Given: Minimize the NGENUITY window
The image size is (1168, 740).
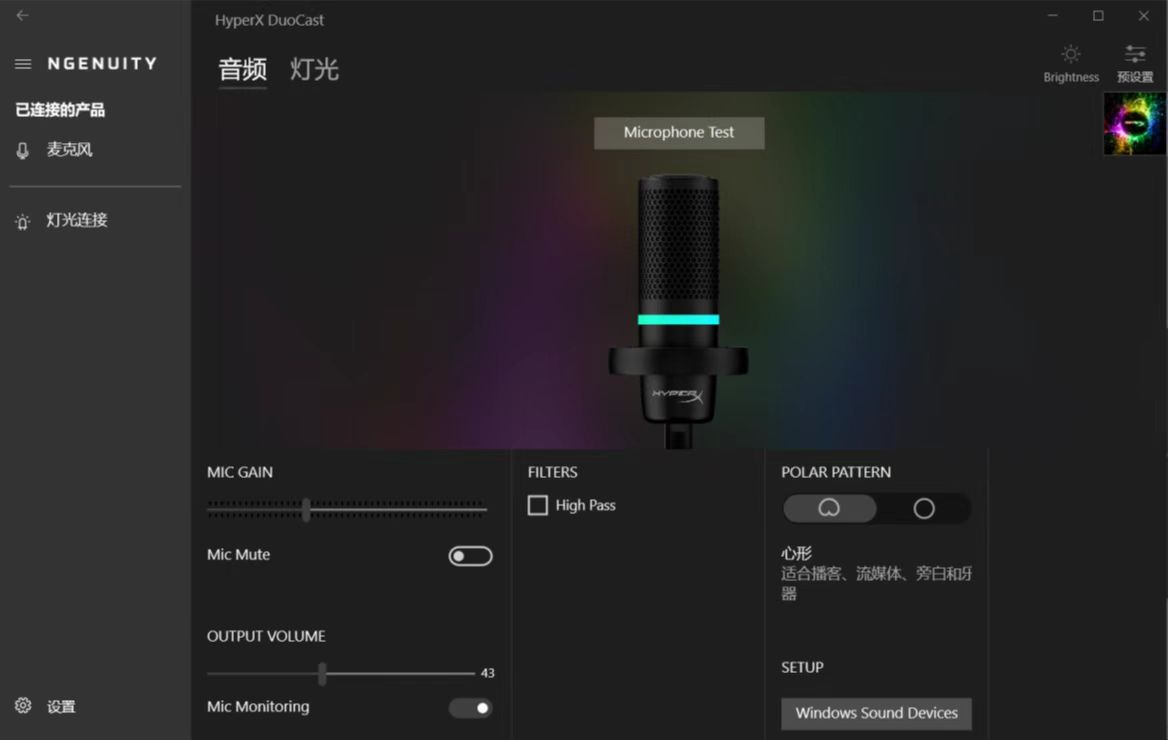Looking at the screenshot, I should (1052, 16).
